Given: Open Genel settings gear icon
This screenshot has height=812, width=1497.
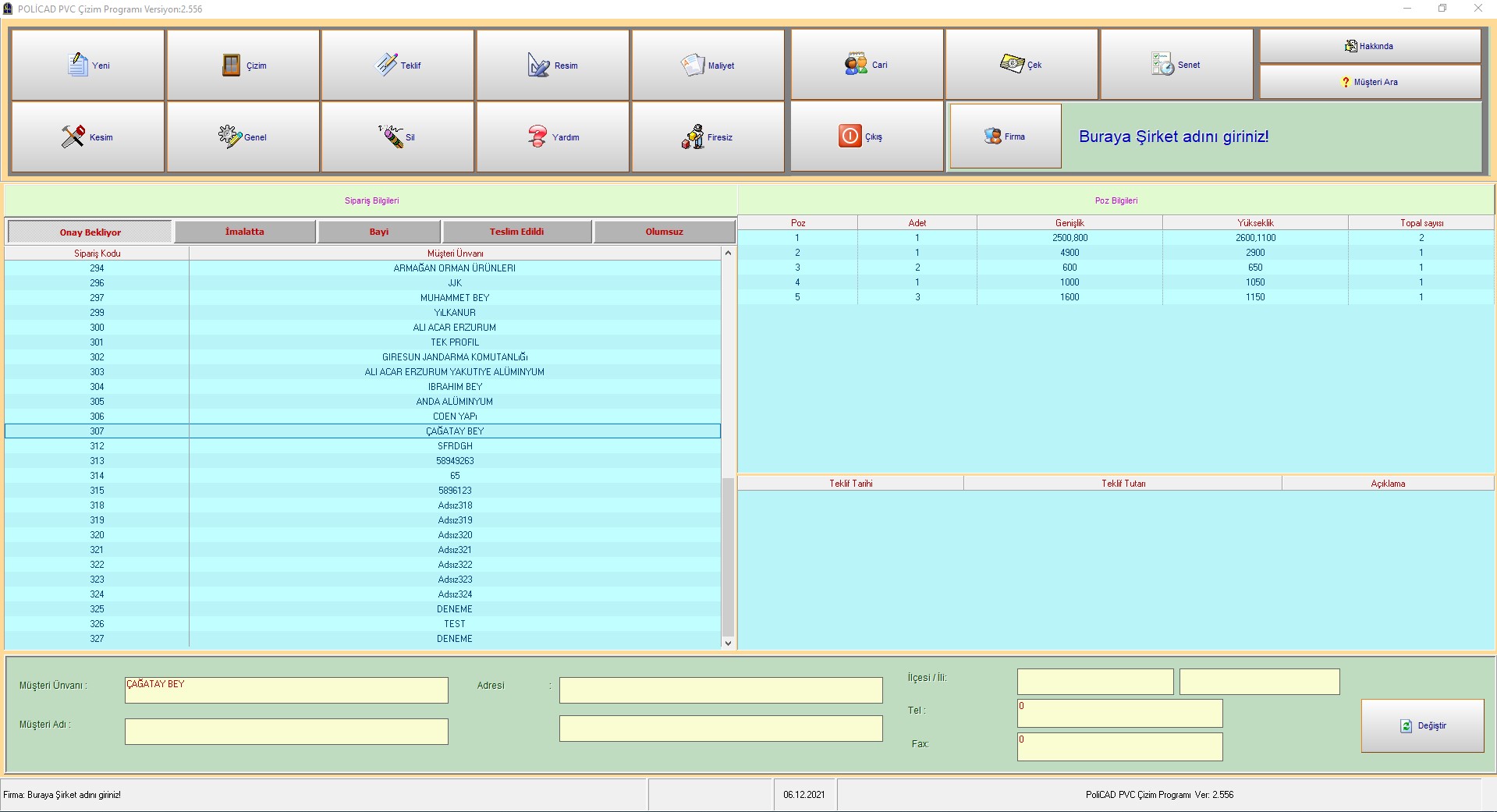Looking at the screenshot, I should (229, 137).
